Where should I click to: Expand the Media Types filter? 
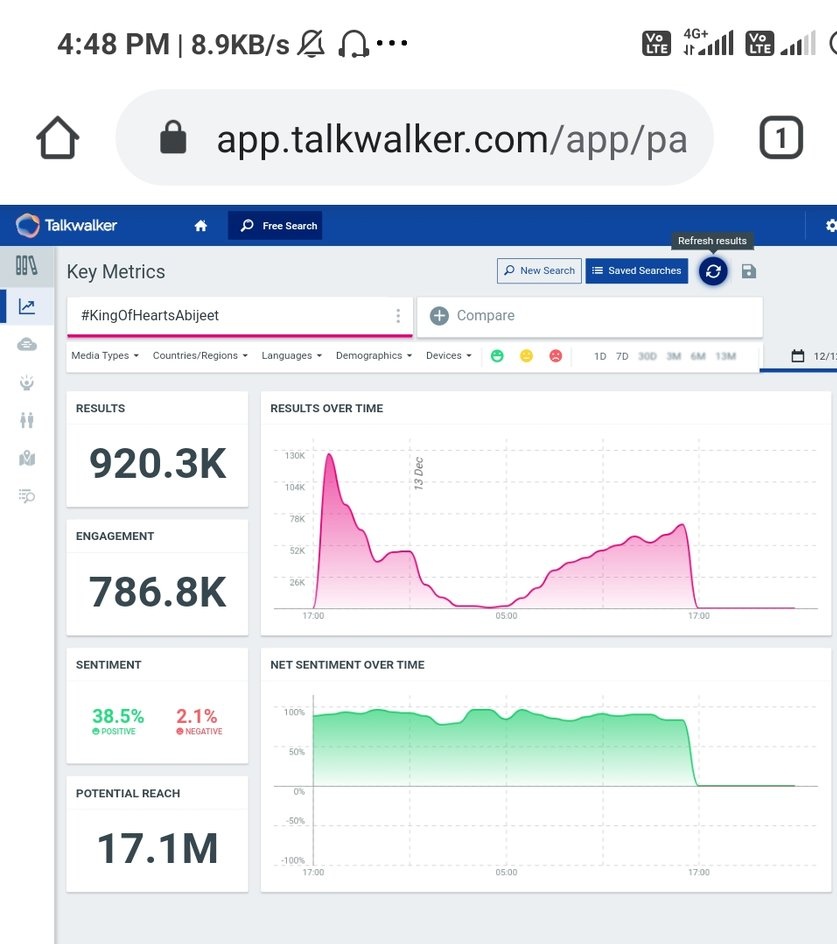point(105,356)
